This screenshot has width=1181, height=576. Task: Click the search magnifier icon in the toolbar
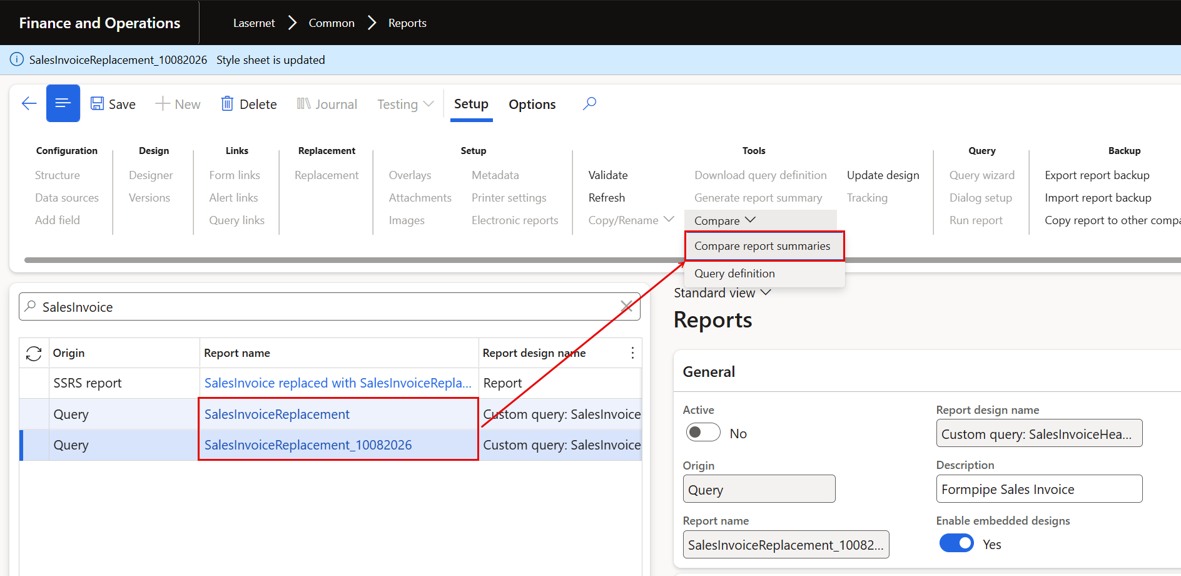point(590,104)
